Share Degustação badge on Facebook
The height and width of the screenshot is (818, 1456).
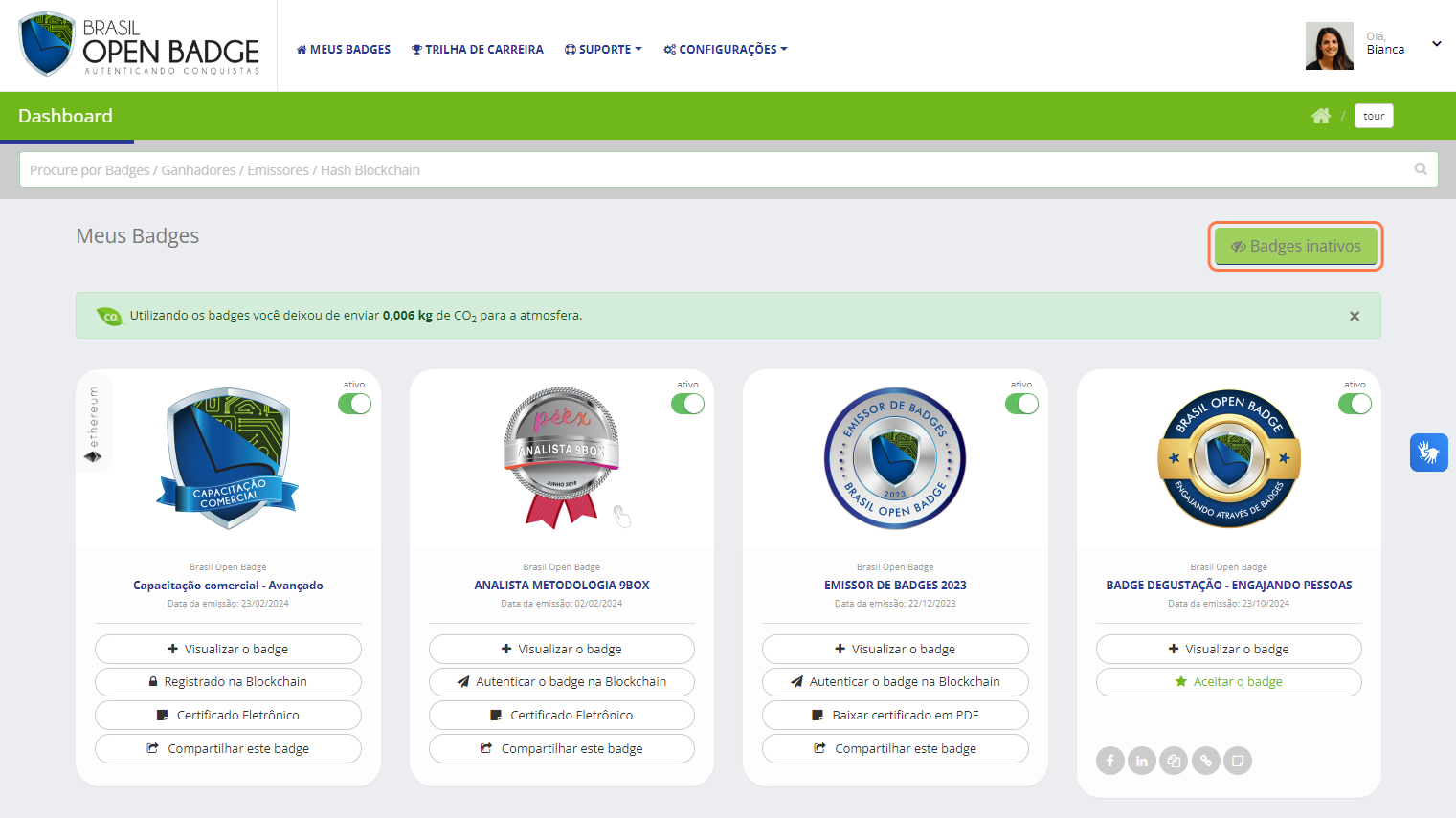[1110, 761]
